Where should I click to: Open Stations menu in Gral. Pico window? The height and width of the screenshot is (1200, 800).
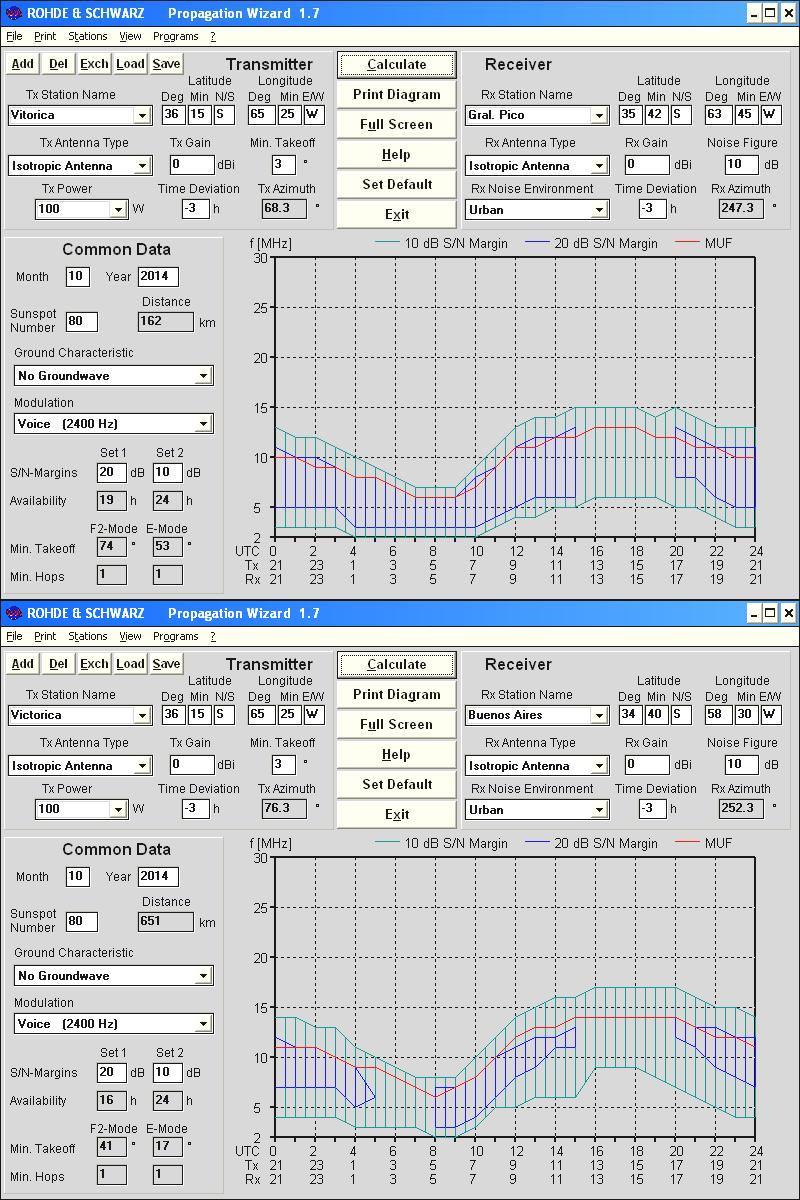[88, 36]
